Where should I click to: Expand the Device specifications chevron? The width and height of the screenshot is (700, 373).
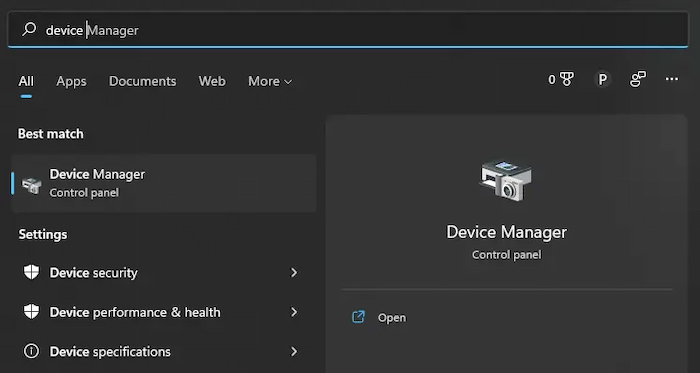(x=294, y=352)
